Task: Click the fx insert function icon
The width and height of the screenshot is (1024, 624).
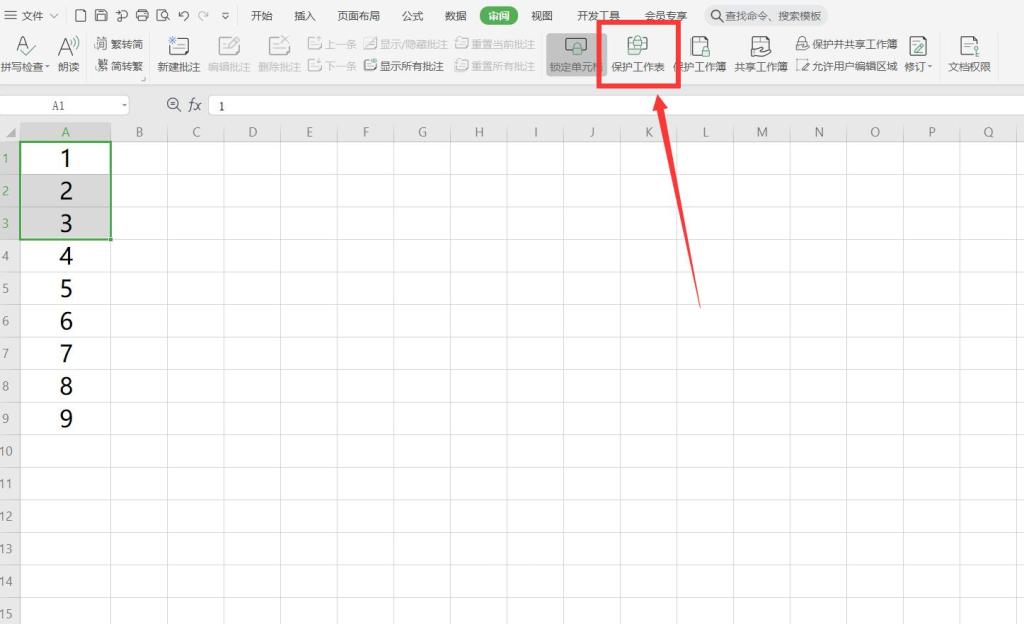Action: pos(195,105)
